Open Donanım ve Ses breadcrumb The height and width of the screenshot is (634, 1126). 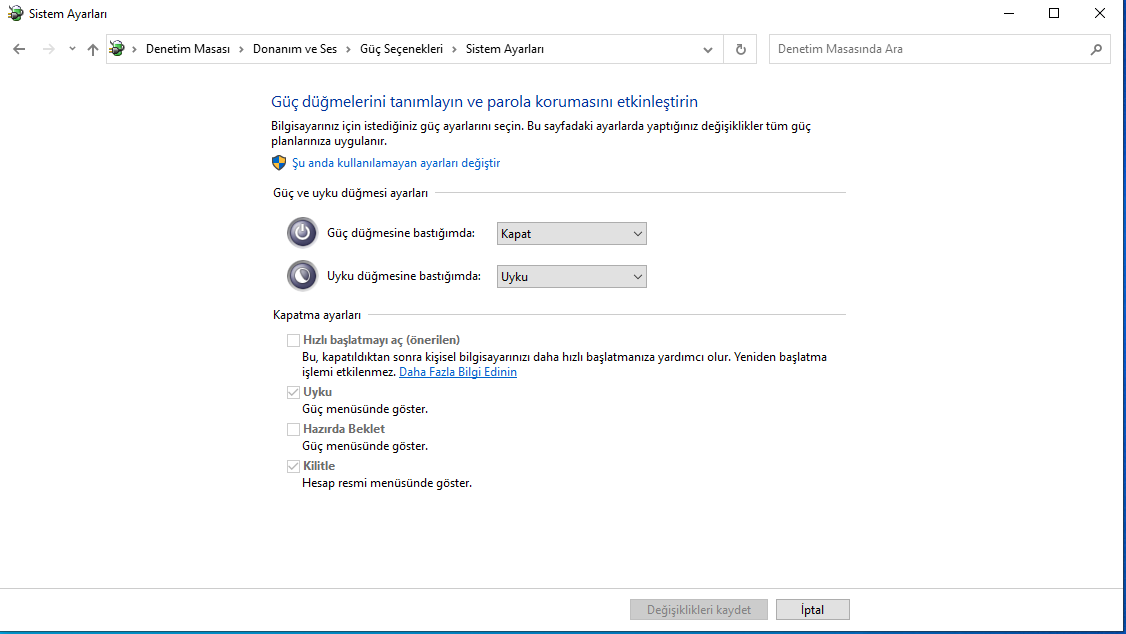coord(294,49)
